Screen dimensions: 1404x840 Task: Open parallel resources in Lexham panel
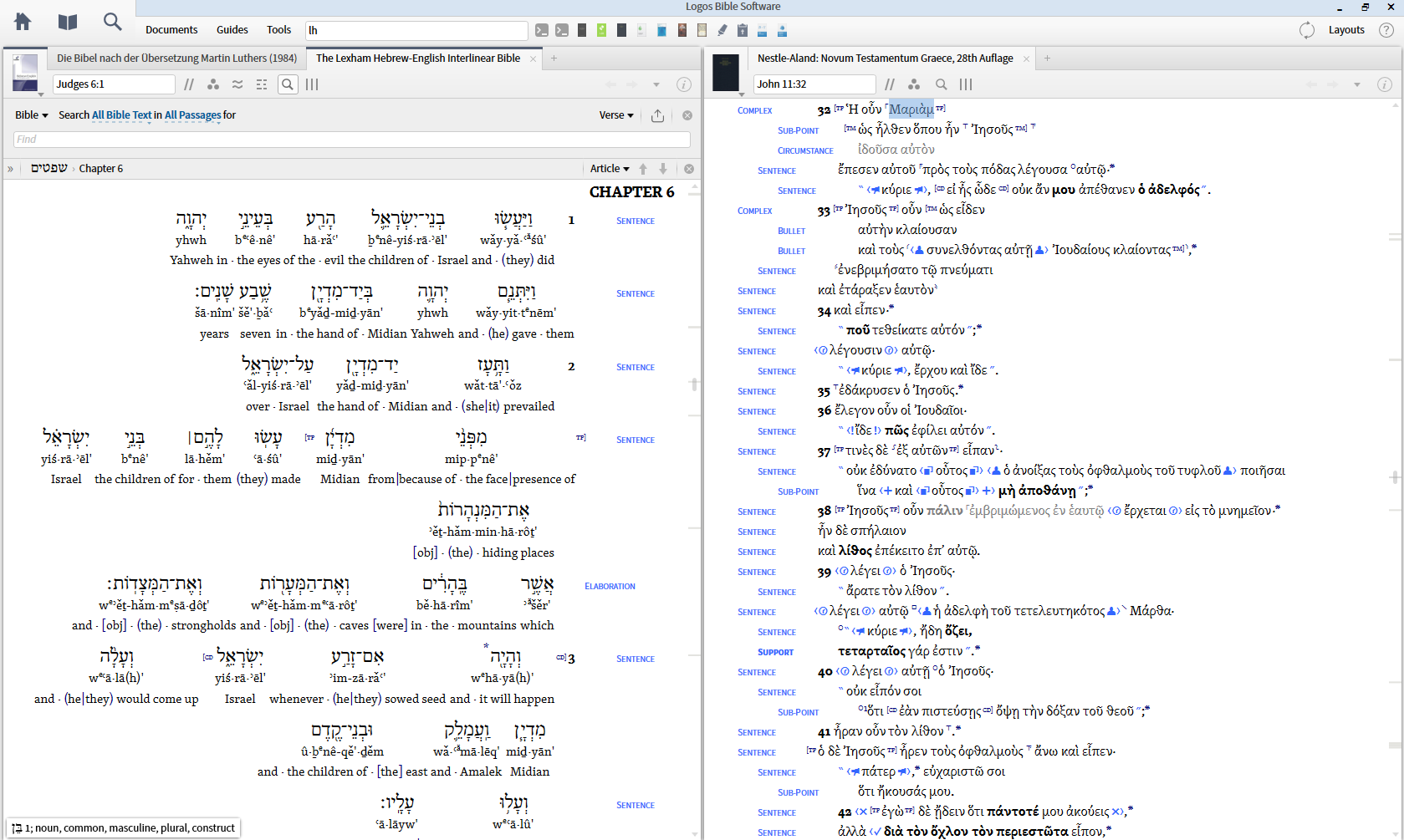(x=189, y=84)
